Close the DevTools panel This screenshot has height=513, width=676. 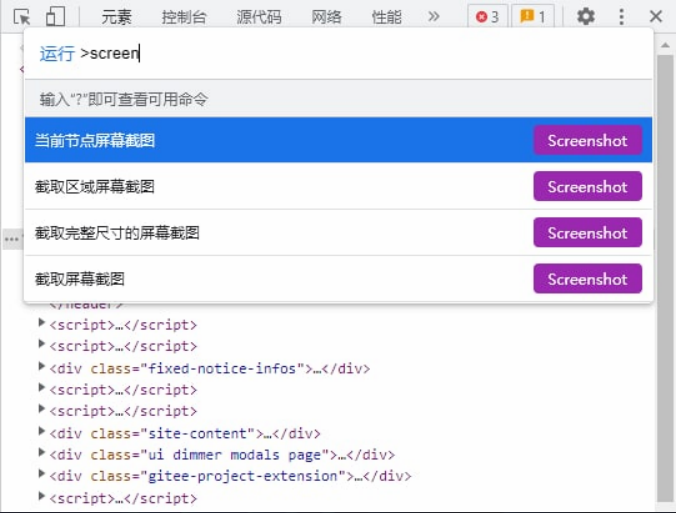pyautogui.click(x=656, y=16)
